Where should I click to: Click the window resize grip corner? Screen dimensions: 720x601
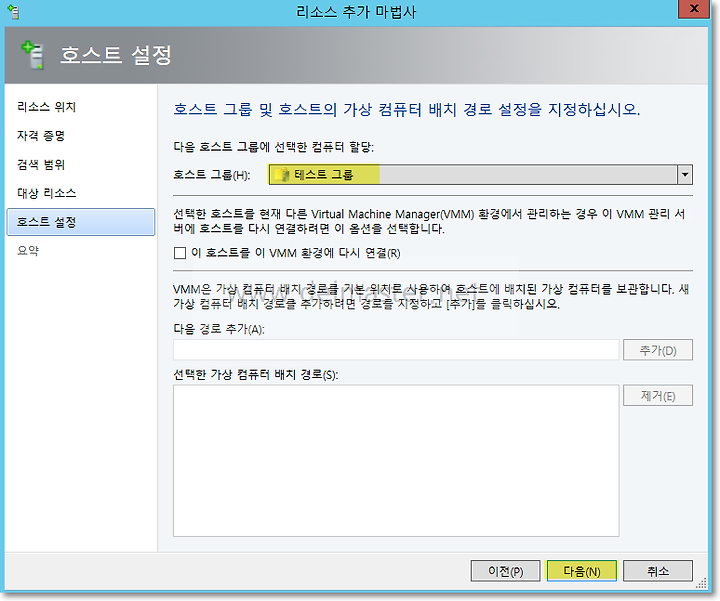(701, 583)
